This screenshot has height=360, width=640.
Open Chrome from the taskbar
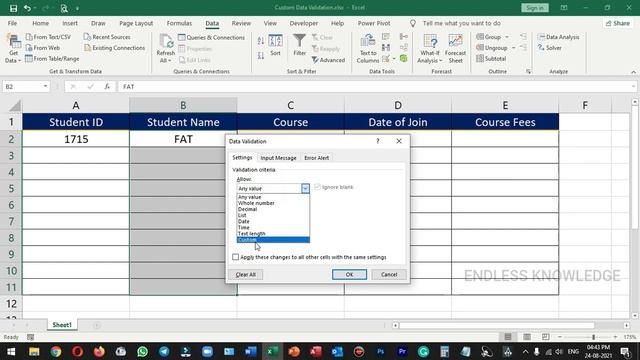tap(56, 351)
